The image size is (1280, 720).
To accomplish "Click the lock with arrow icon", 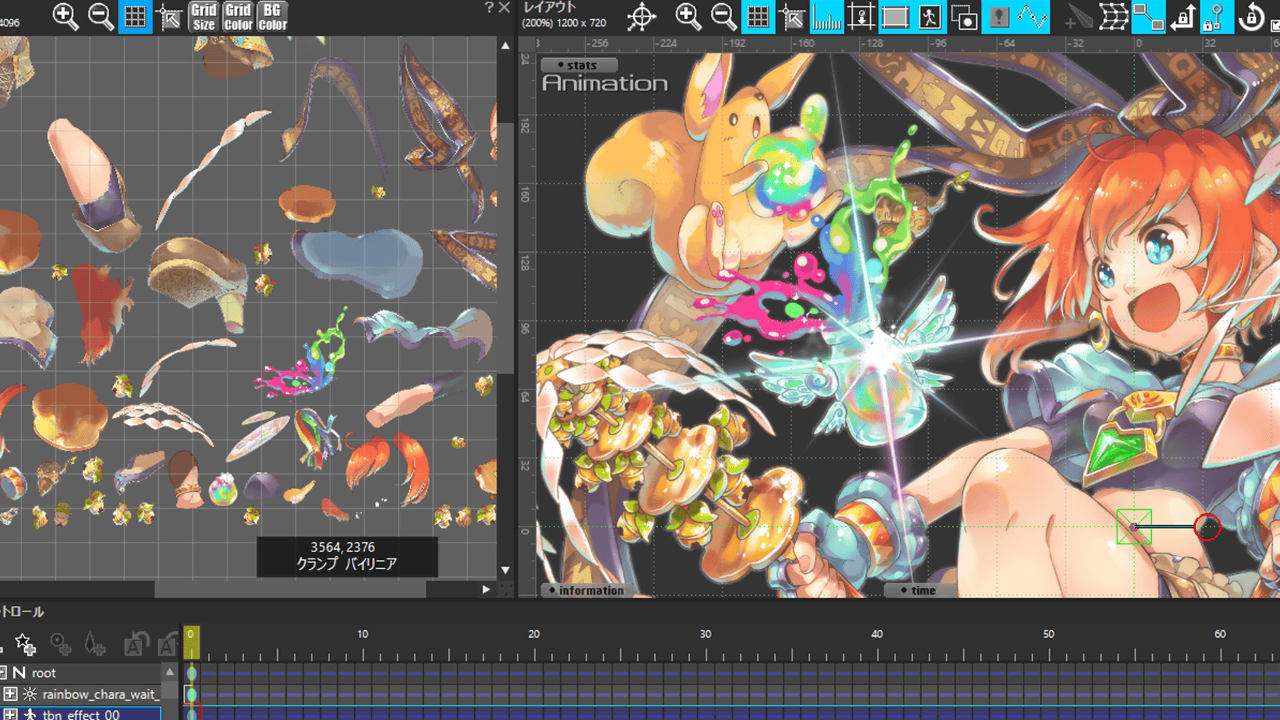I will tap(1183, 17).
